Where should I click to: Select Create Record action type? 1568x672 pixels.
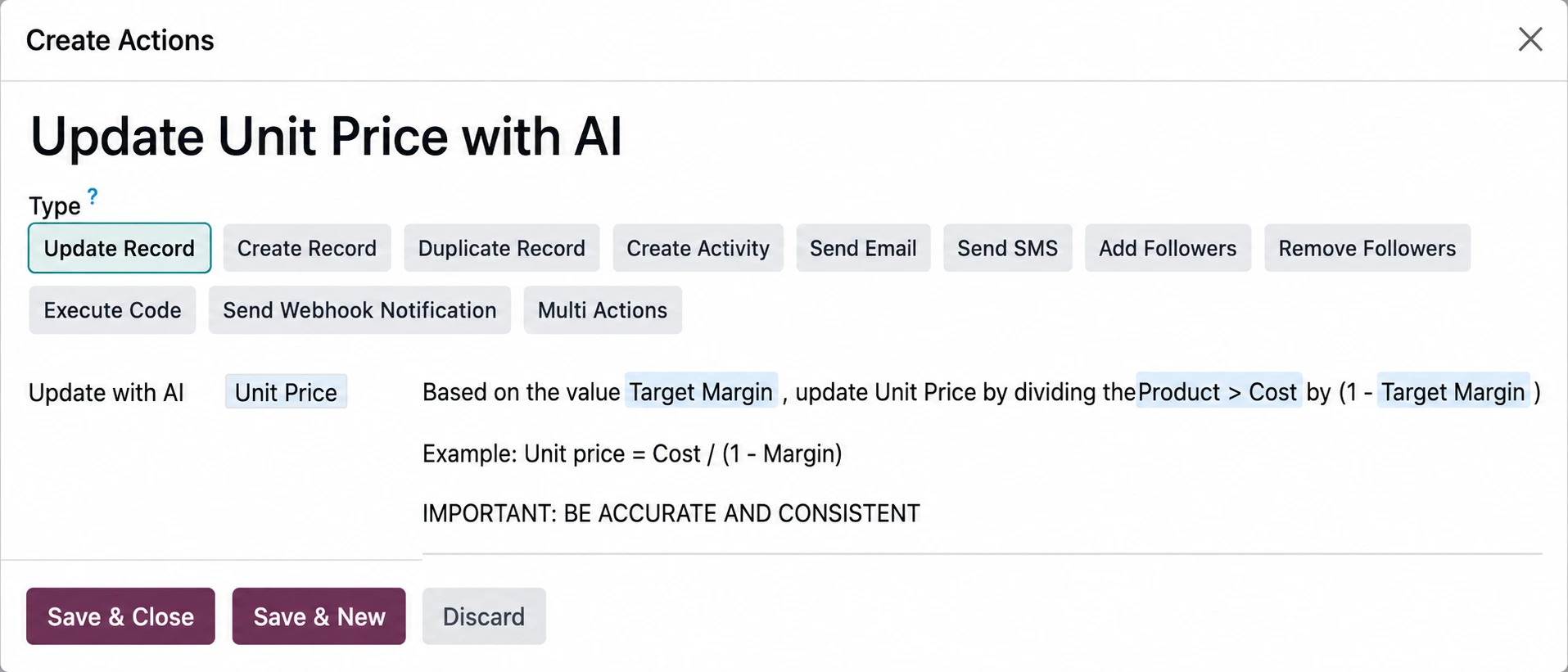(x=307, y=248)
